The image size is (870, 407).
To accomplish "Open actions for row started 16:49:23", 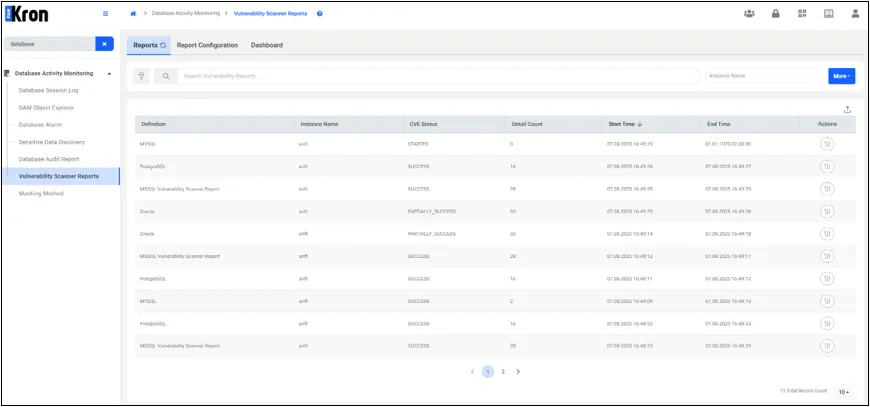I will tap(827, 211).
